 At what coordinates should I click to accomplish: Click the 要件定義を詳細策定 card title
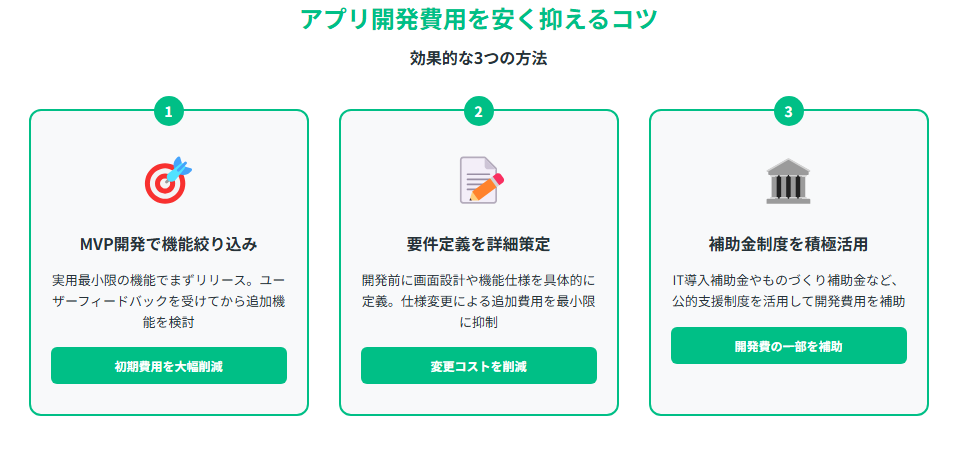point(479,244)
